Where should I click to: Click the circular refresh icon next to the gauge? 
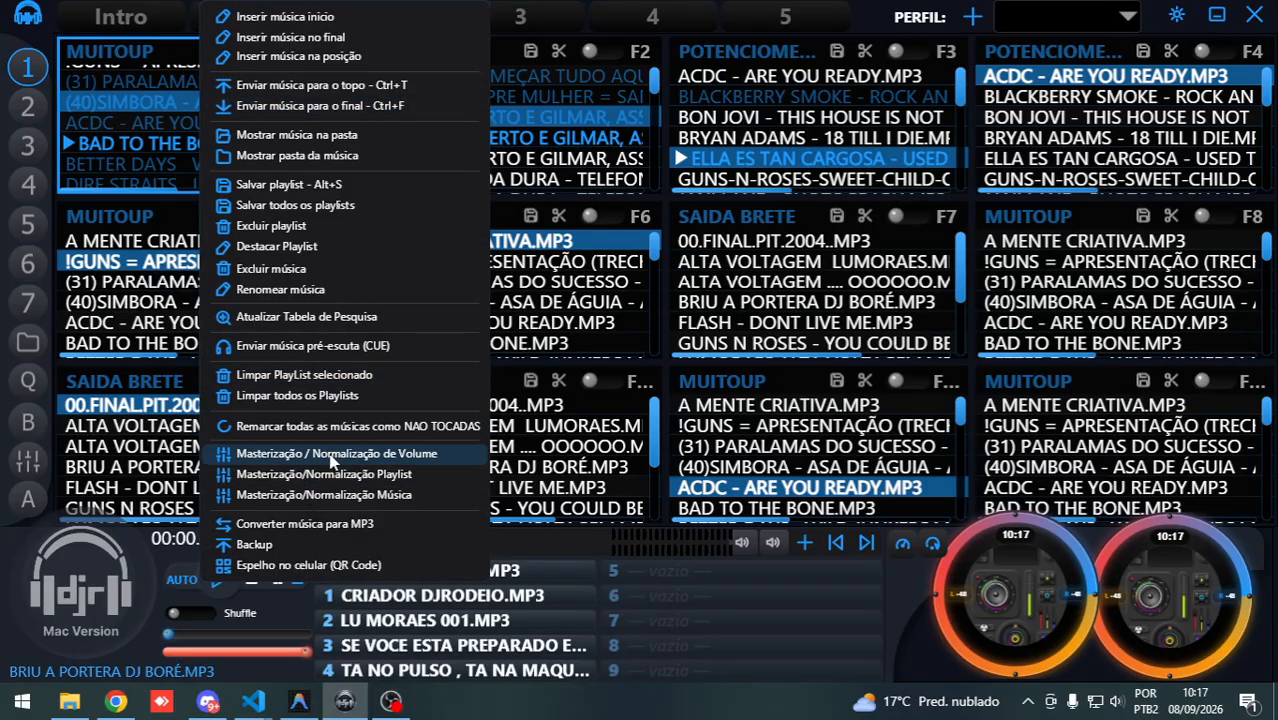[933, 544]
